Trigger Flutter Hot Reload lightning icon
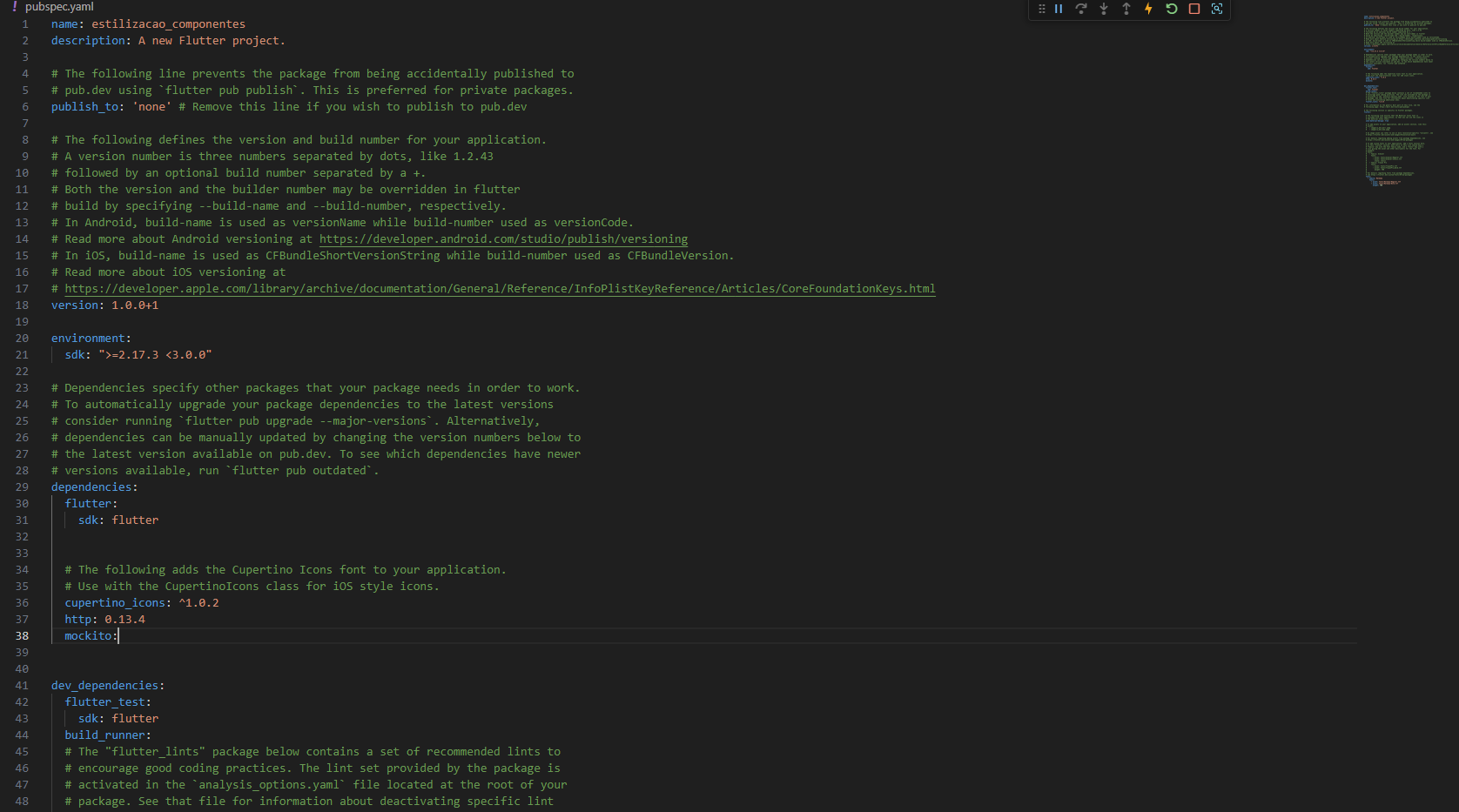 1148,9
